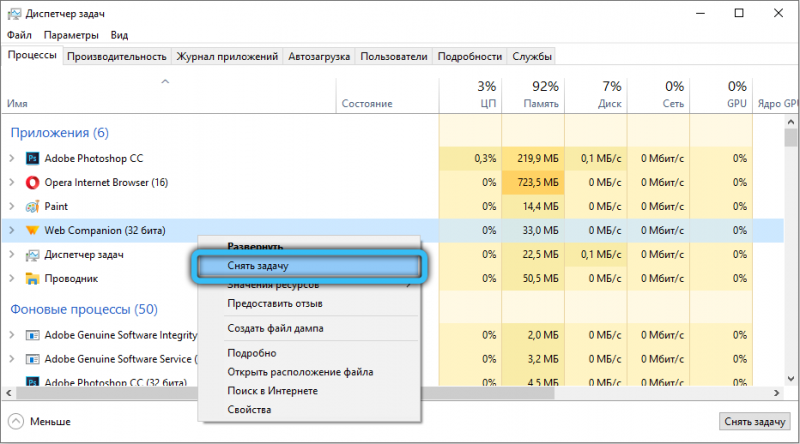The height and width of the screenshot is (444, 800).
Task: Click the Adobe Genuine Software Service icon
Action: (x=33, y=359)
